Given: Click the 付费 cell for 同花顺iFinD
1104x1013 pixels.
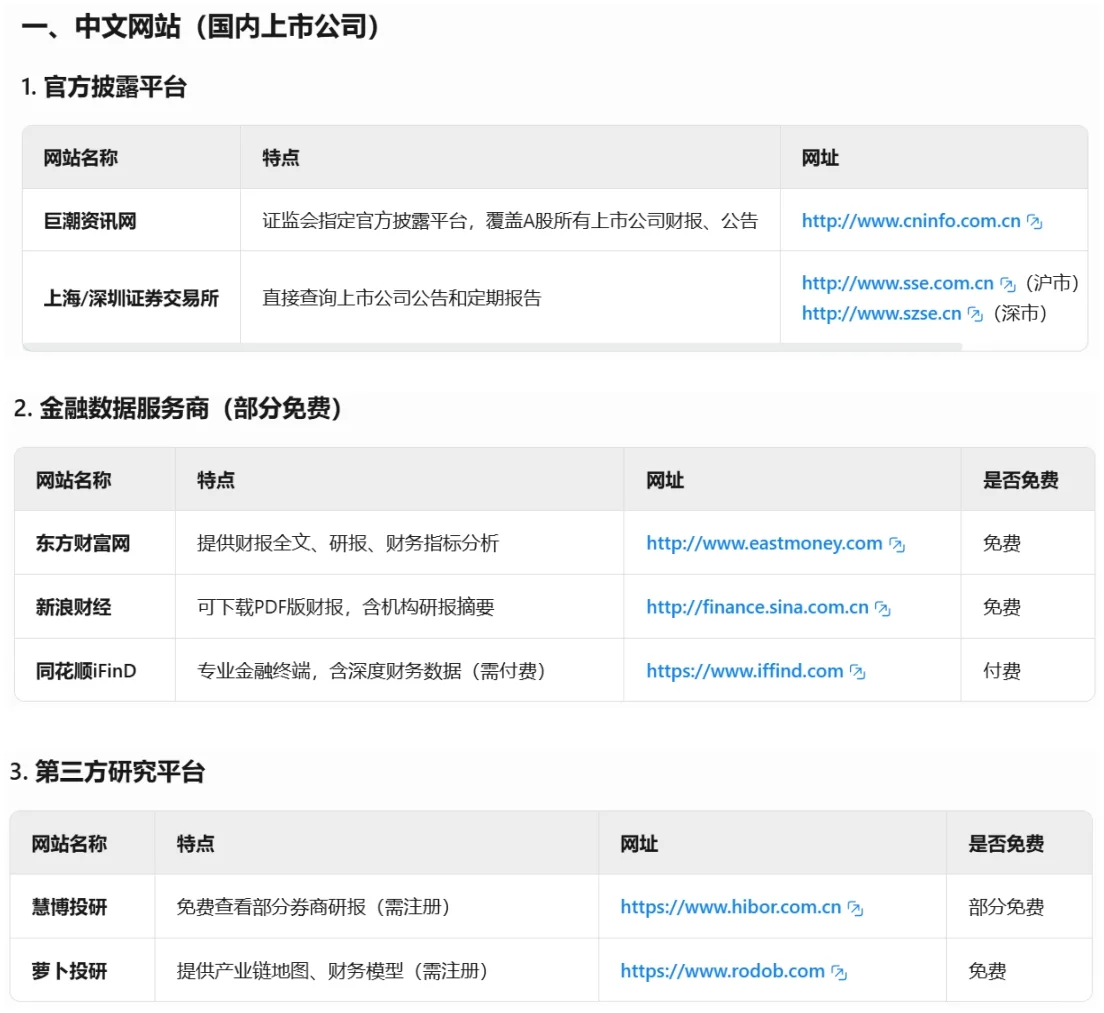Looking at the screenshot, I should pos(1028,670).
